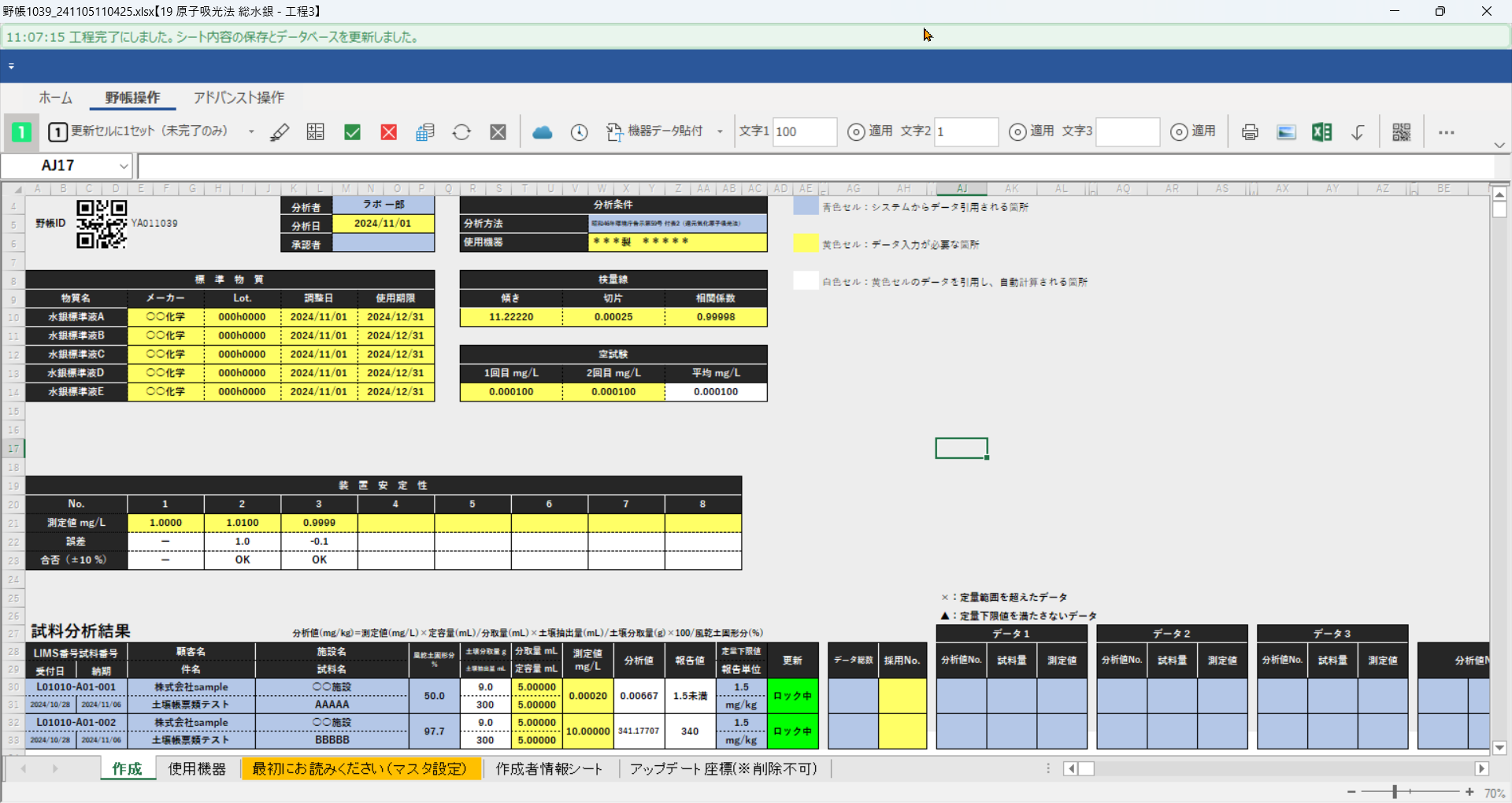The width and height of the screenshot is (1512, 803).
Task: Click the notebook QR code image YA011039
Action: (102, 224)
